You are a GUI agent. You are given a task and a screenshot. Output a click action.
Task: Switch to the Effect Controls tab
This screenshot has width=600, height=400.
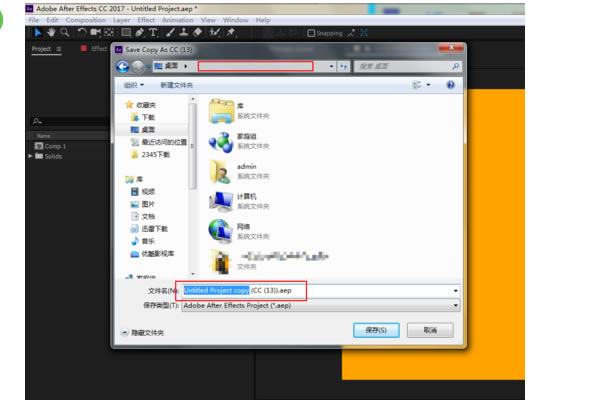point(99,49)
